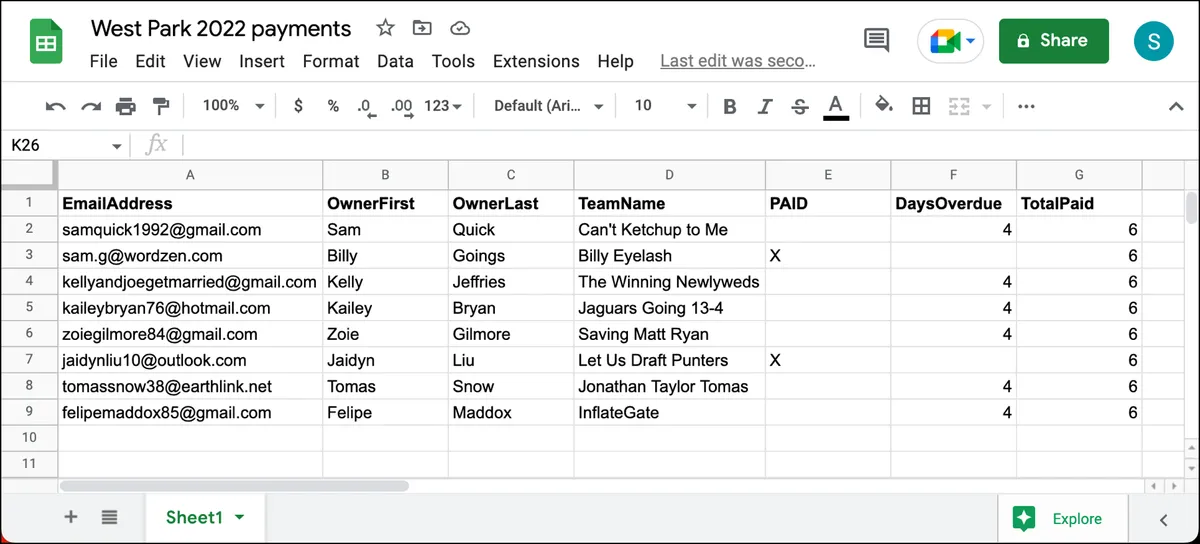Click the horizontal scrollbar thumb

234,485
